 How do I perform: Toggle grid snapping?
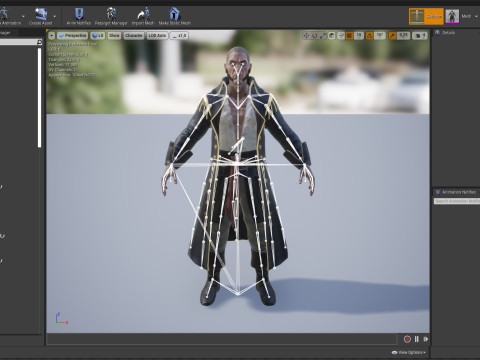(349, 35)
